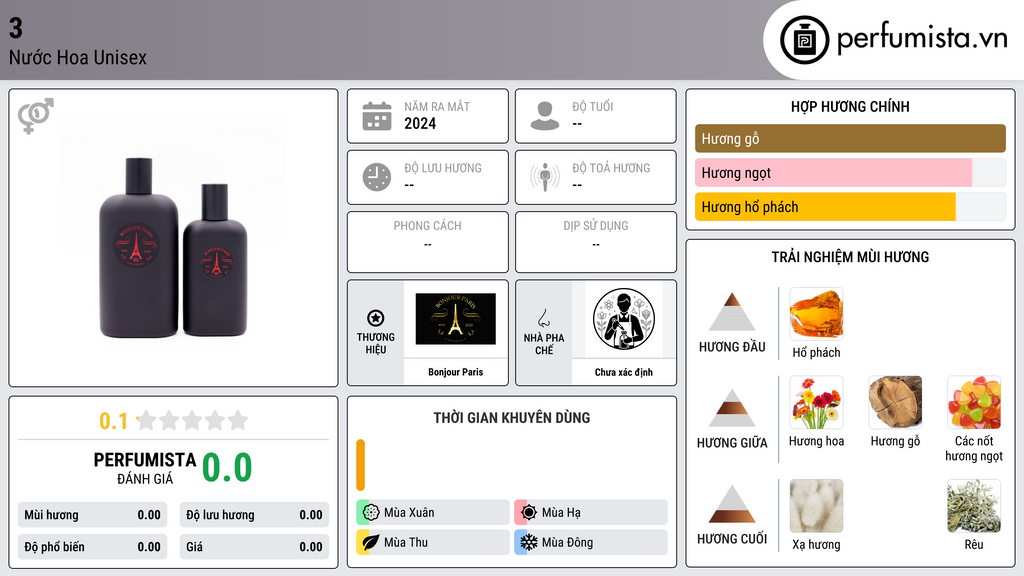Click the nose icon above Nhà pha chế
Image resolution: width=1024 pixels, height=576 pixels.
[543, 318]
